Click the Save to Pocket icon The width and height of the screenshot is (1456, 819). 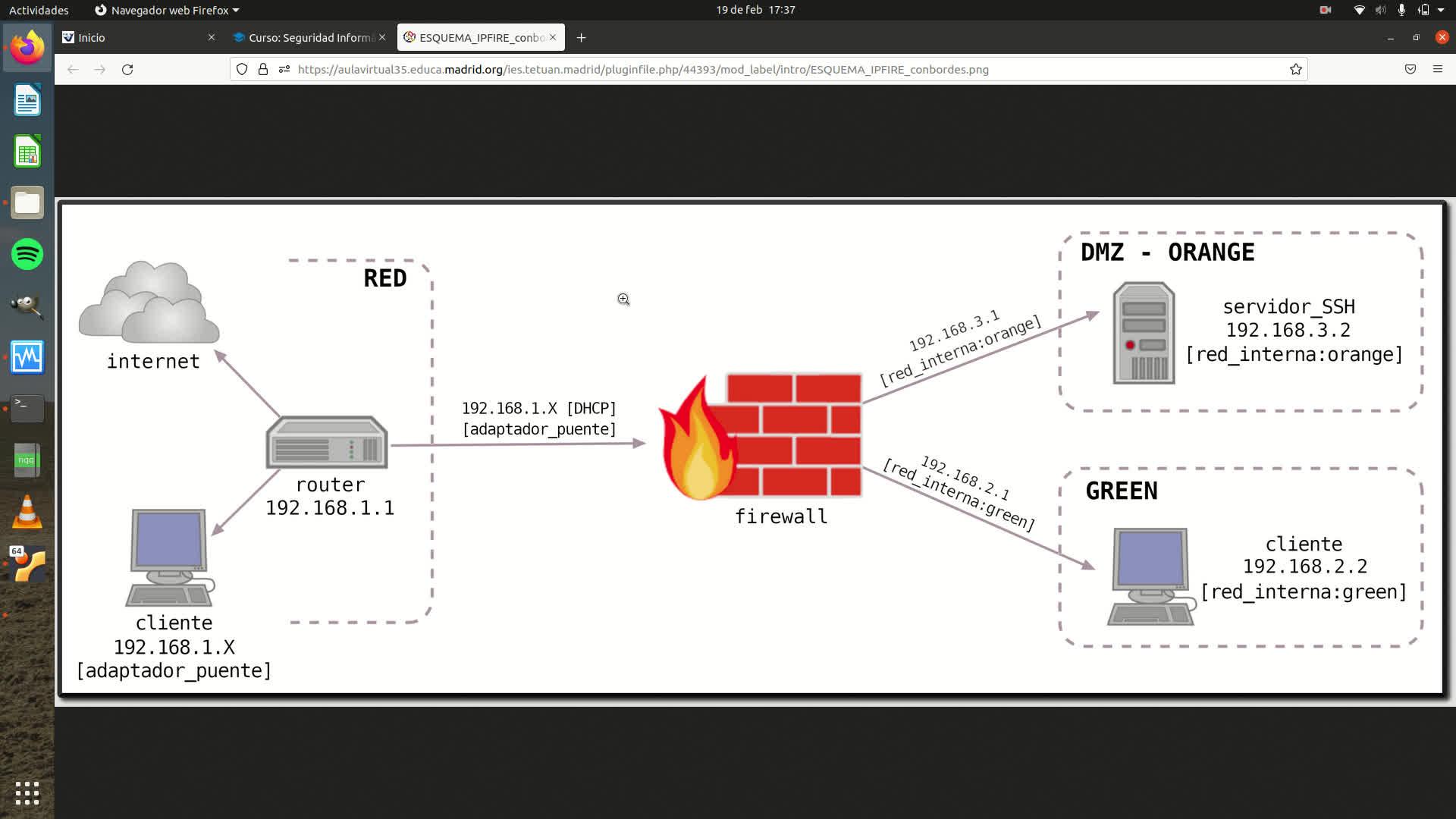tap(1410, 69)
